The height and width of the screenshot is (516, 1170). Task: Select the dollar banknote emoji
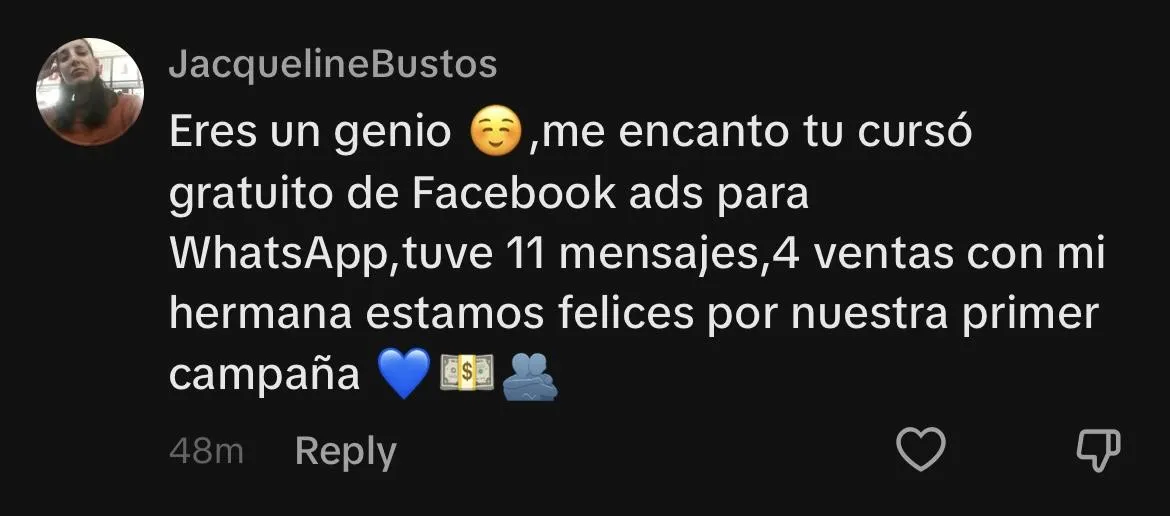tap(467, 373)
